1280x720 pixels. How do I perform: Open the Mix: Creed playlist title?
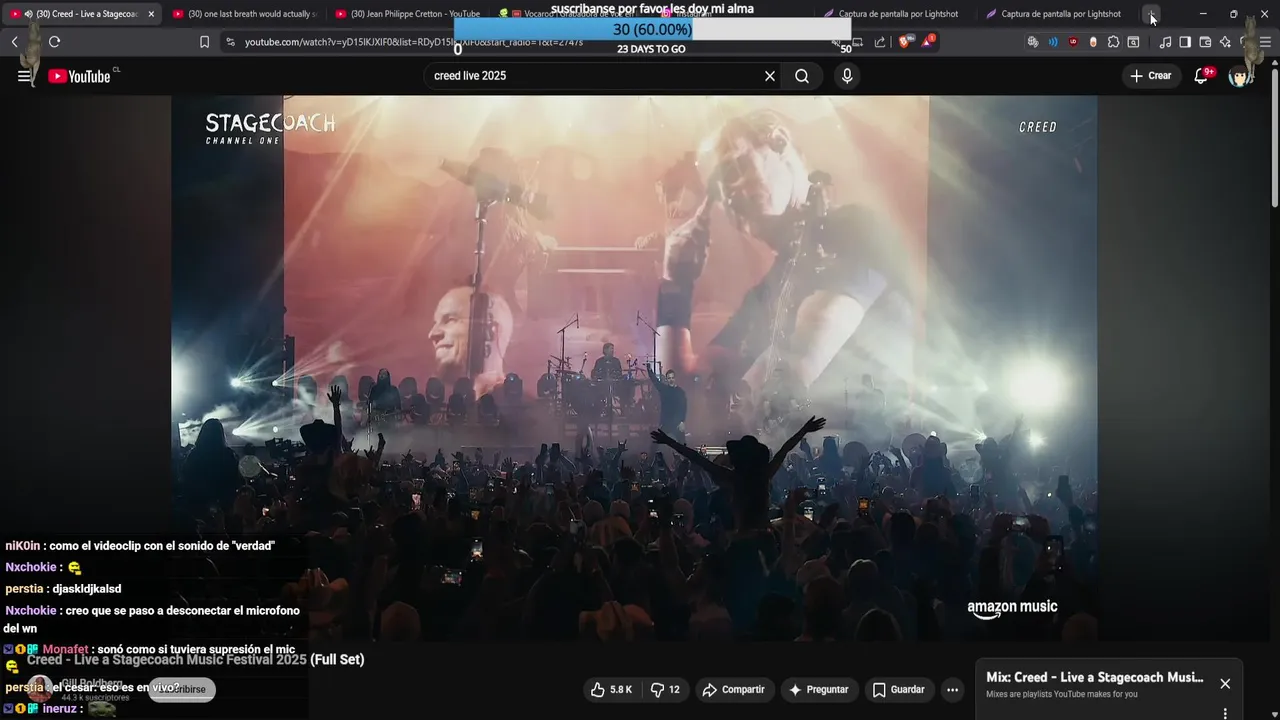click(x=1094, y=677)
